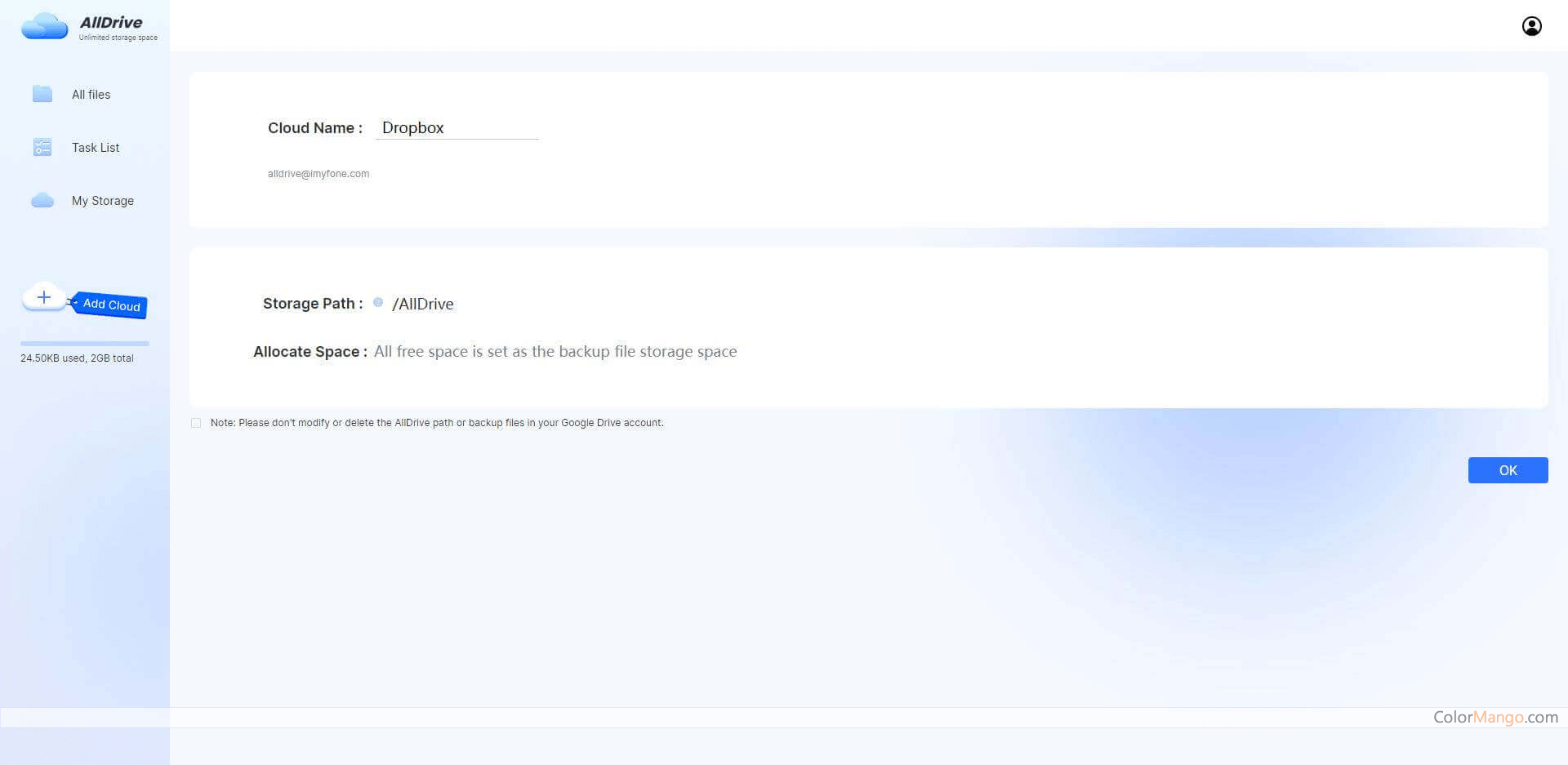Tick the checkbox beside the Note warning
The image size is (1568, 765).
pos(196,423)
